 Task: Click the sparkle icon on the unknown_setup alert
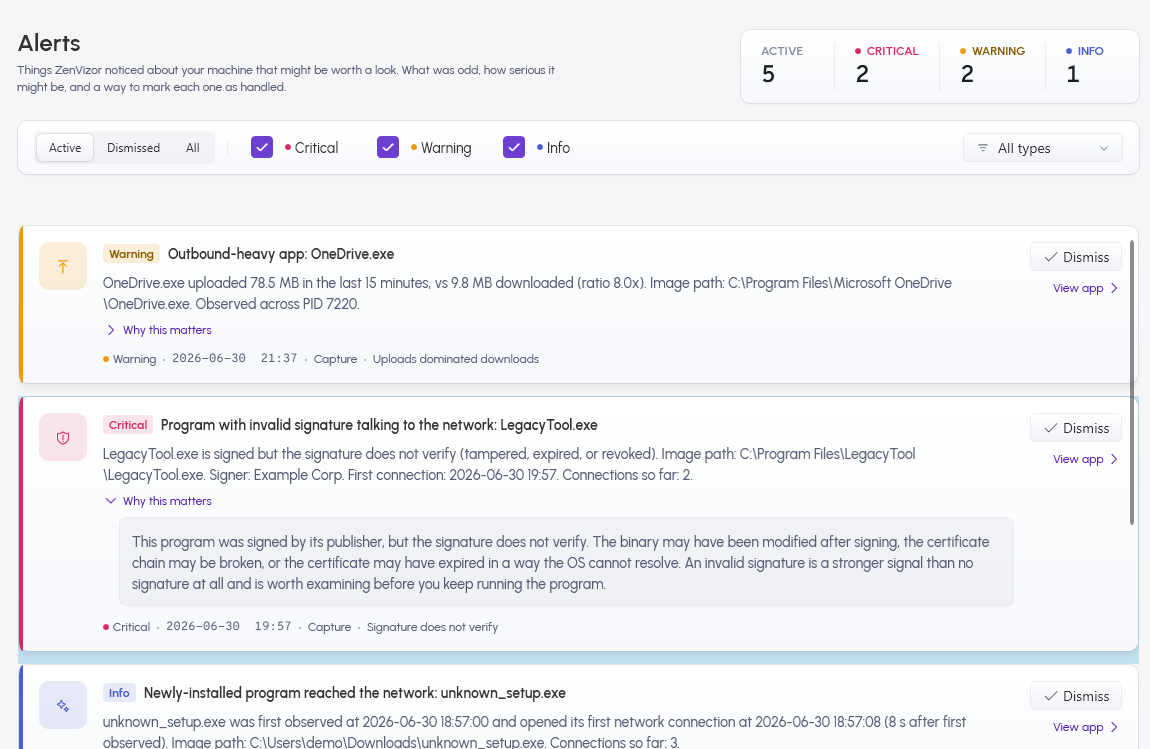[63, 705]
